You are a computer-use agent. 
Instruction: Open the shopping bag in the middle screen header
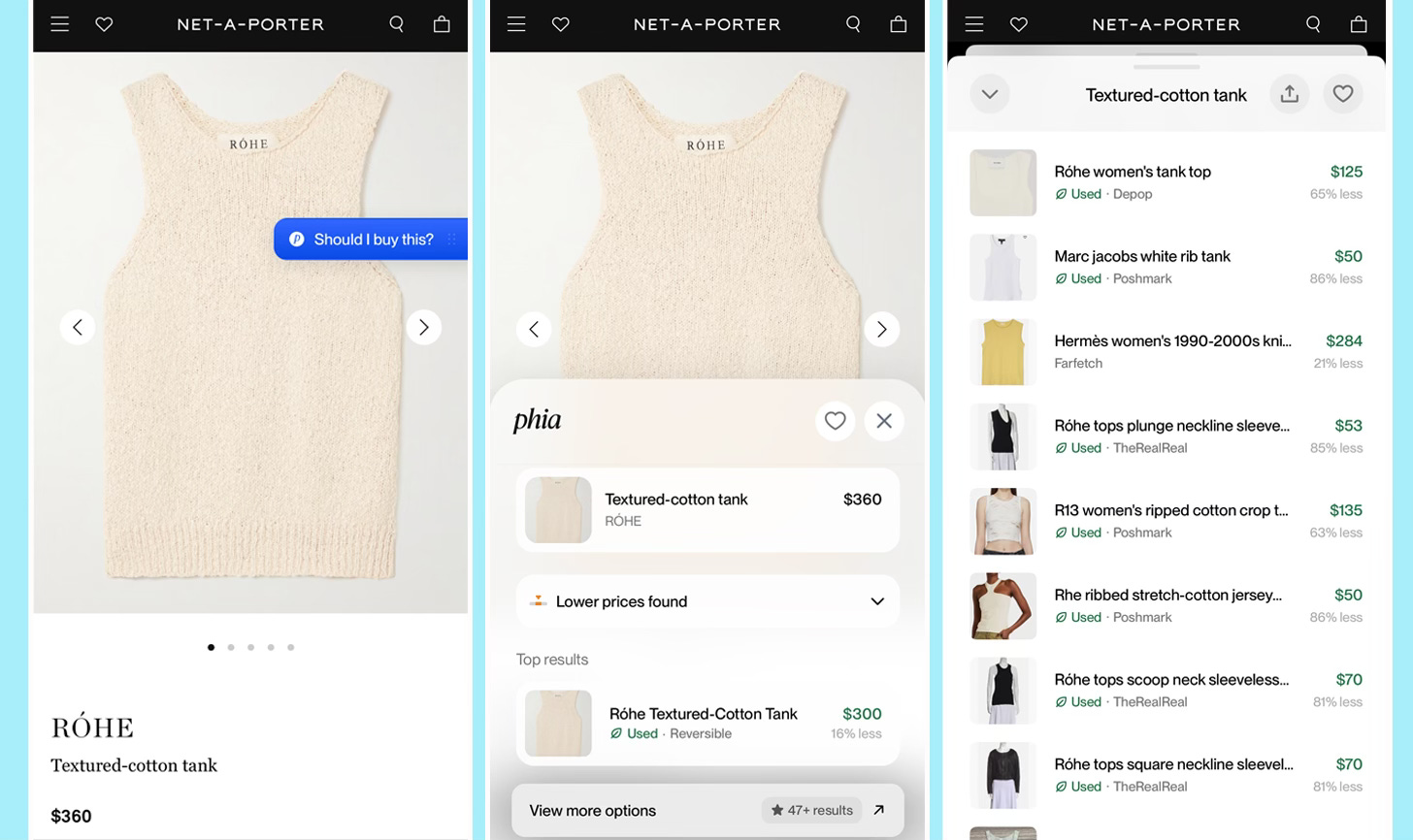coord(899,24)
